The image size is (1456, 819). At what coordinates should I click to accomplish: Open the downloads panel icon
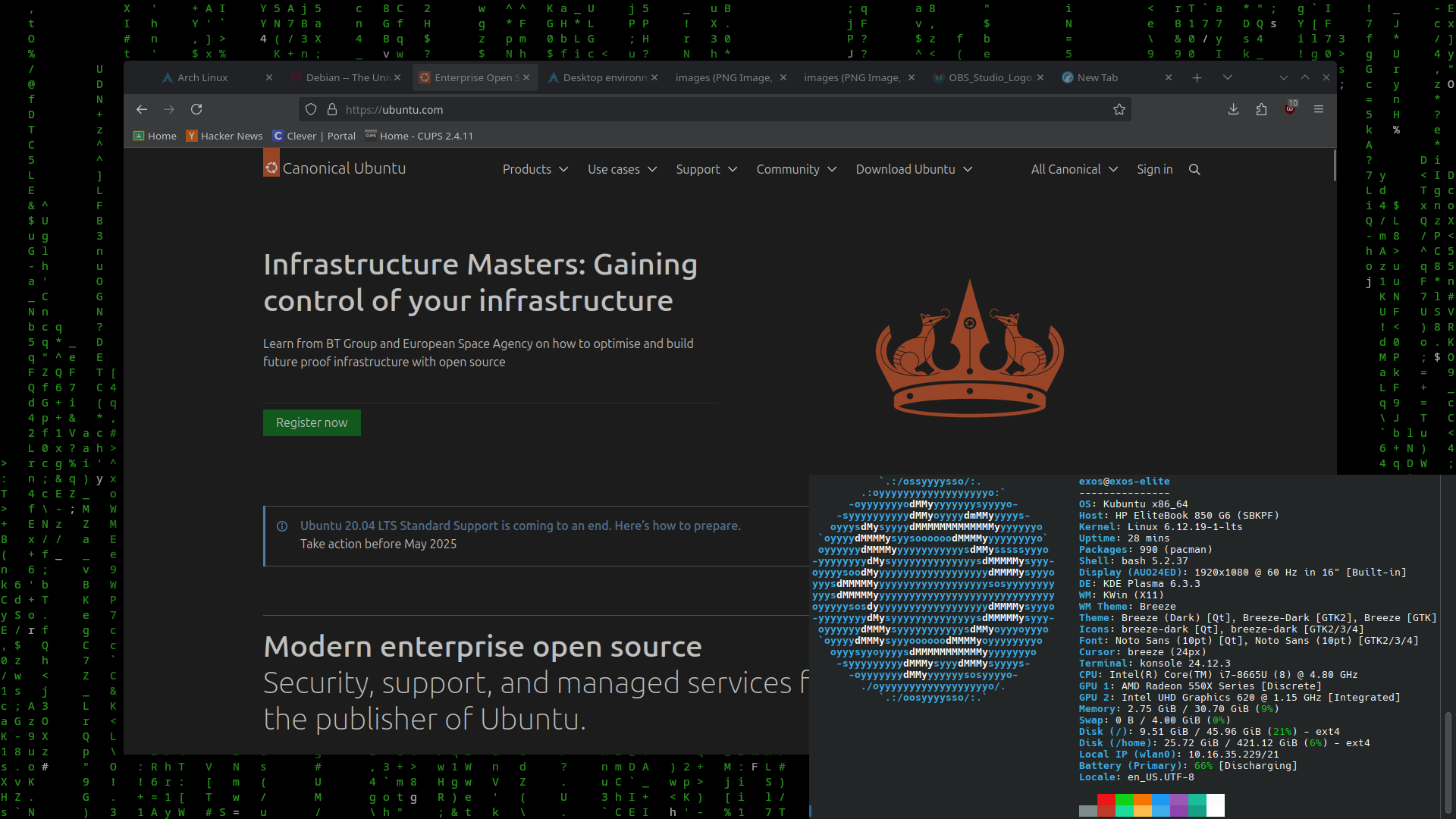pos(1234,109)
